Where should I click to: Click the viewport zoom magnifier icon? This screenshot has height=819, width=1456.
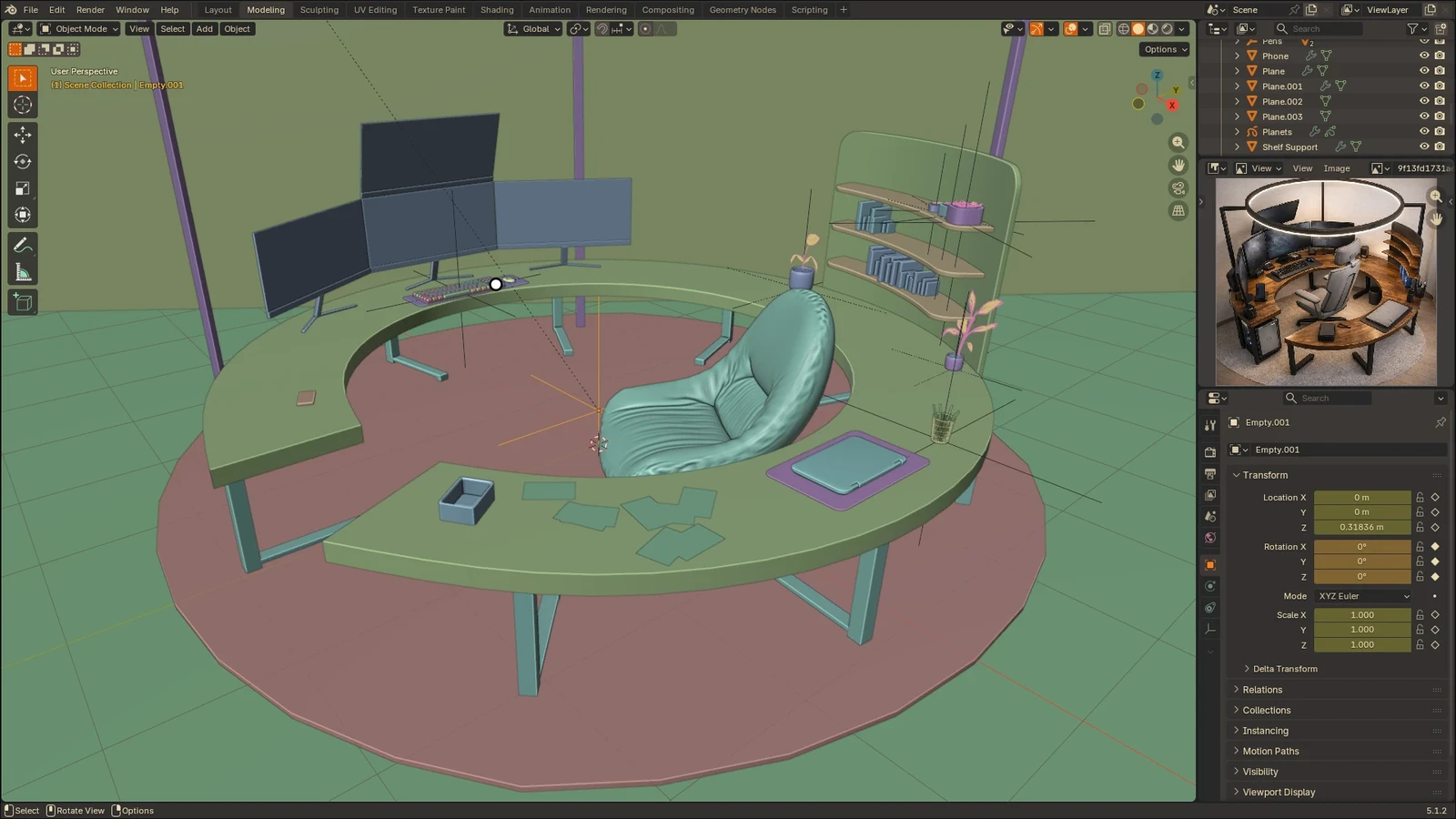pyautogui.click(x=1178, y=143)
